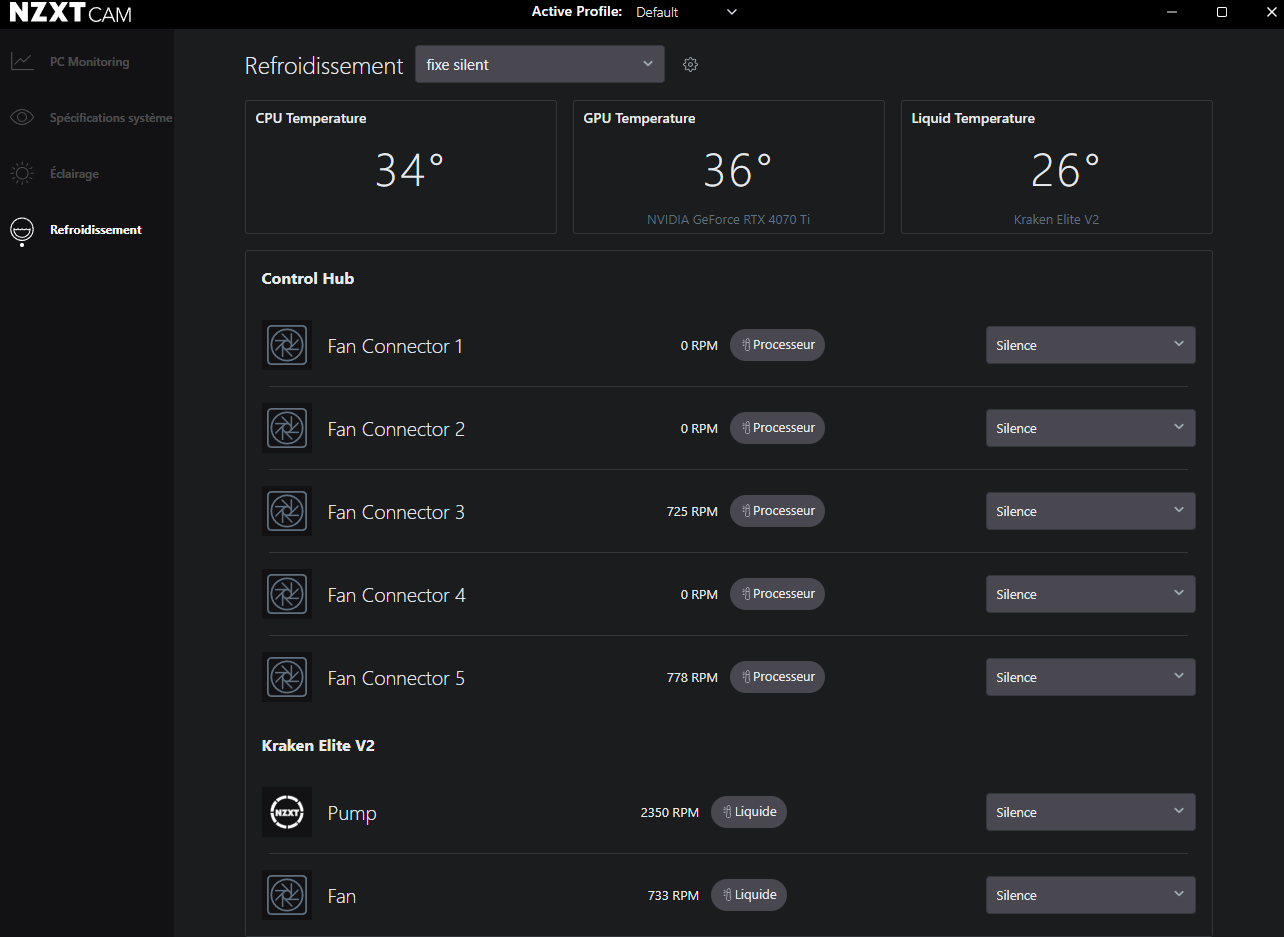The height and width of the screenshot is (937, 1284).
Task: Click the Fan Connector 1 fan icon
Action: (x=287, y=346)
